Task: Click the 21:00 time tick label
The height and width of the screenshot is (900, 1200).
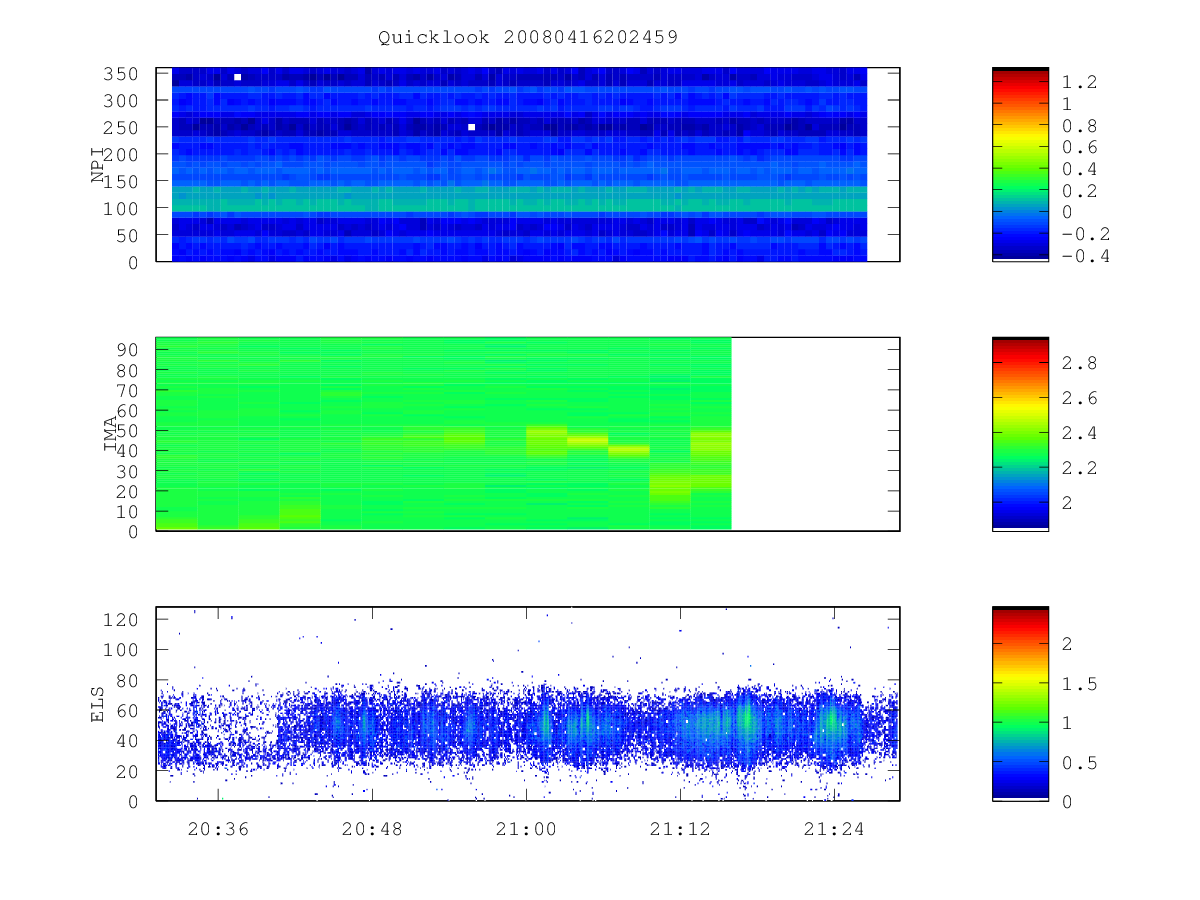Action: pos(526,828)
